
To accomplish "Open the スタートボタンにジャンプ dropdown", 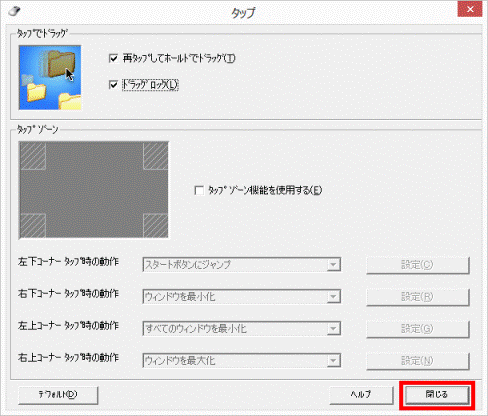I will click(x=242, y=265).
